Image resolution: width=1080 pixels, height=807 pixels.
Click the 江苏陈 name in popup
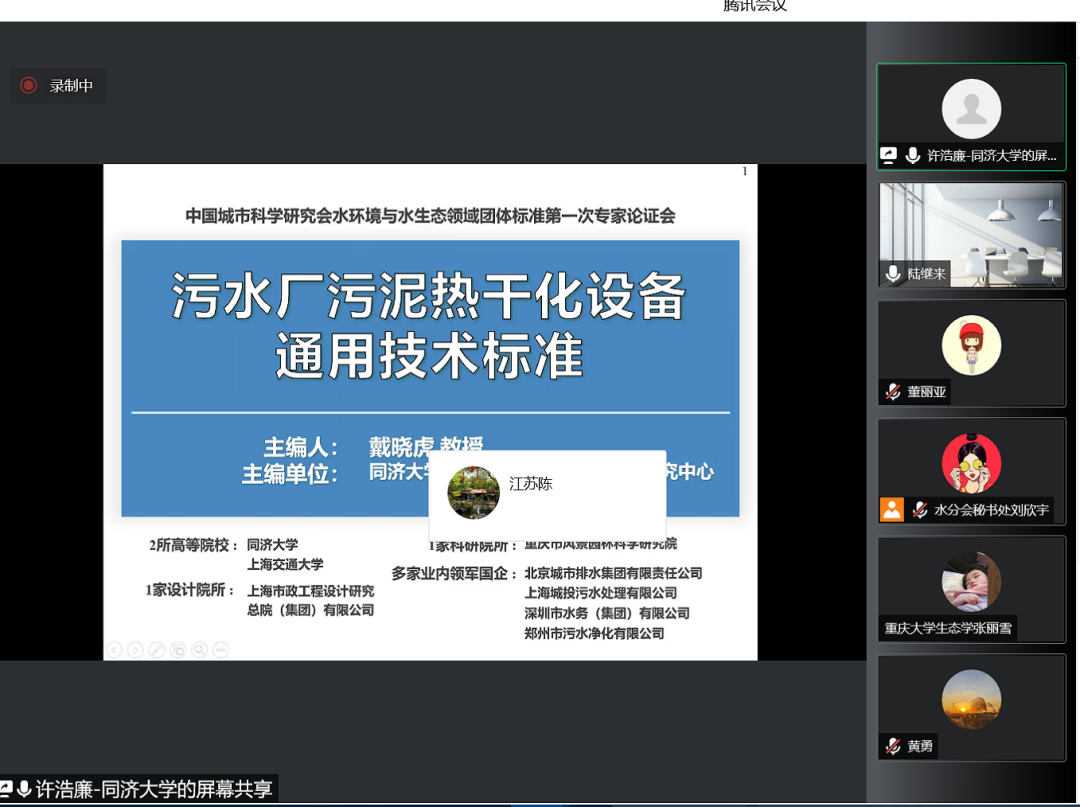pos(530,483)
